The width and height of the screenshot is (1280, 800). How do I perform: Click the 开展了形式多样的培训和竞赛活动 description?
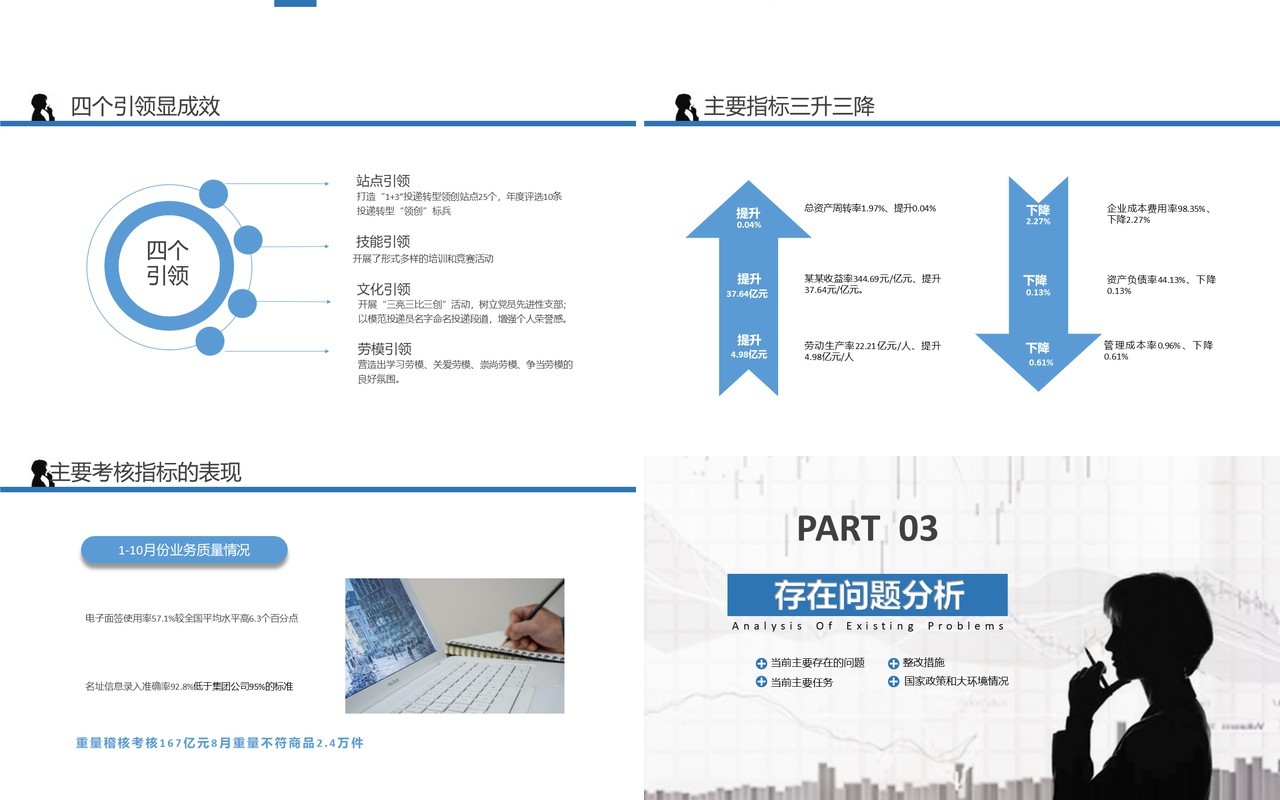tap(423, 259)
